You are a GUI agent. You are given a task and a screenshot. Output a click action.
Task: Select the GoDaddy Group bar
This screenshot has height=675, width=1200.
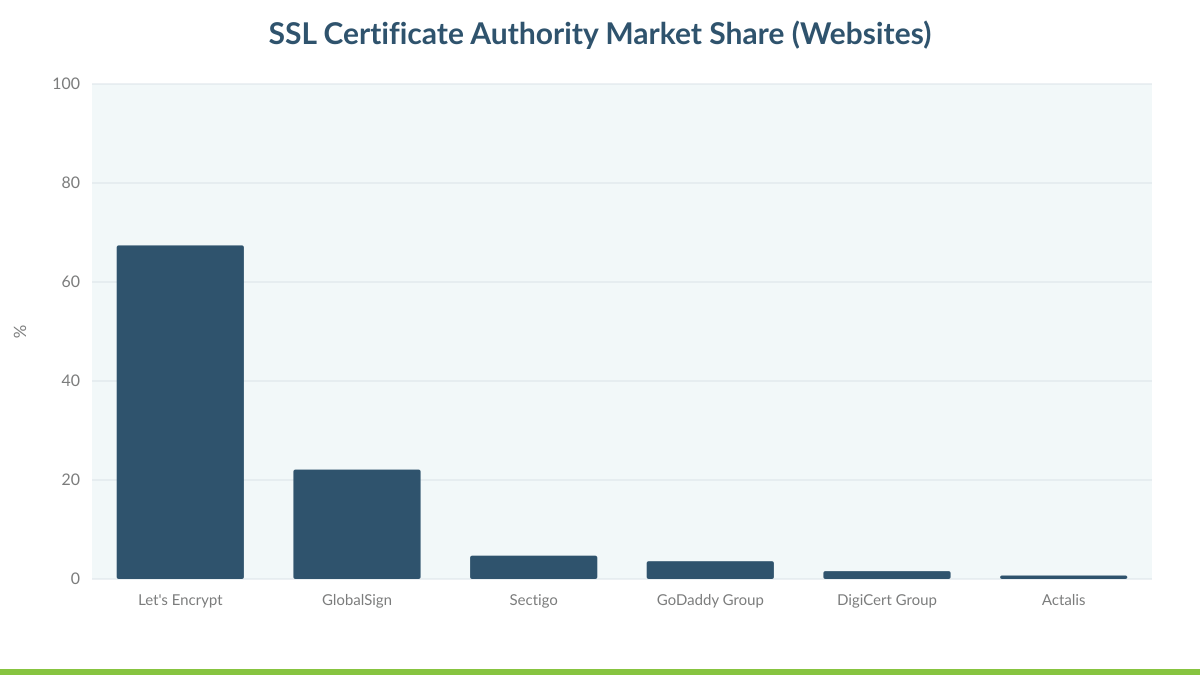point(710,570)
